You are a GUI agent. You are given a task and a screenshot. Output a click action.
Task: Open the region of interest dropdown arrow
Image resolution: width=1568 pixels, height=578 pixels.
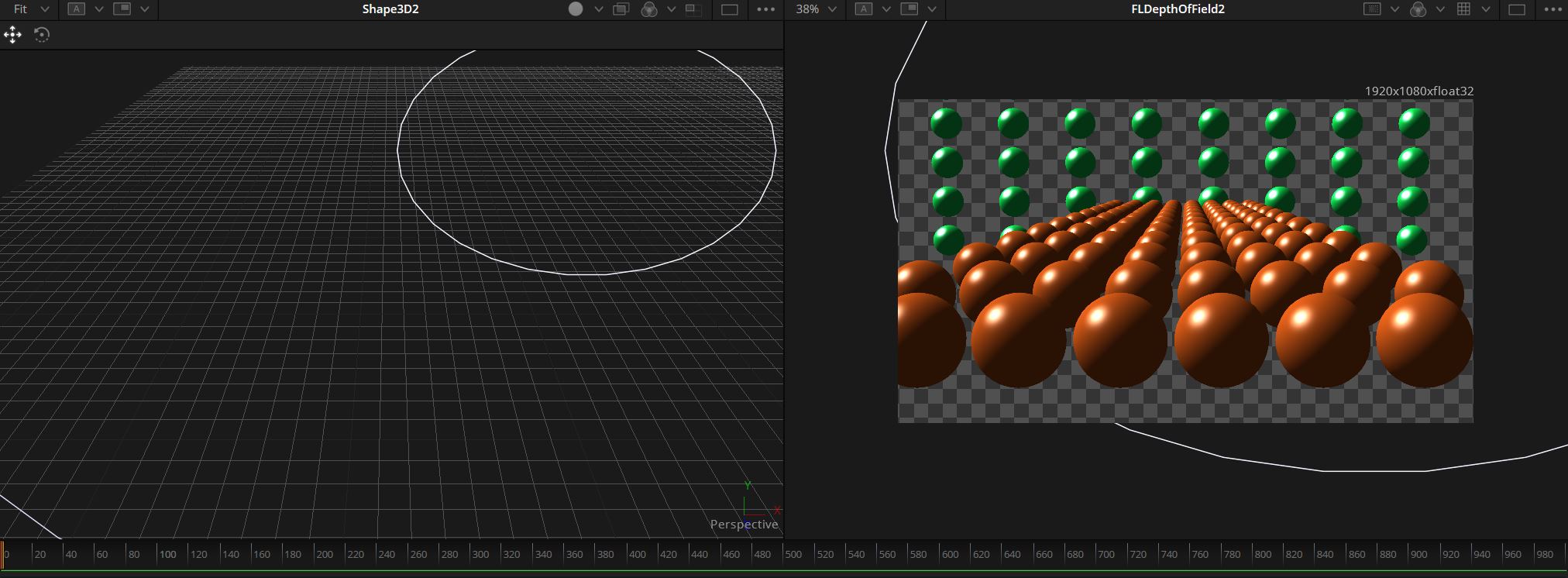(1394, 9)
